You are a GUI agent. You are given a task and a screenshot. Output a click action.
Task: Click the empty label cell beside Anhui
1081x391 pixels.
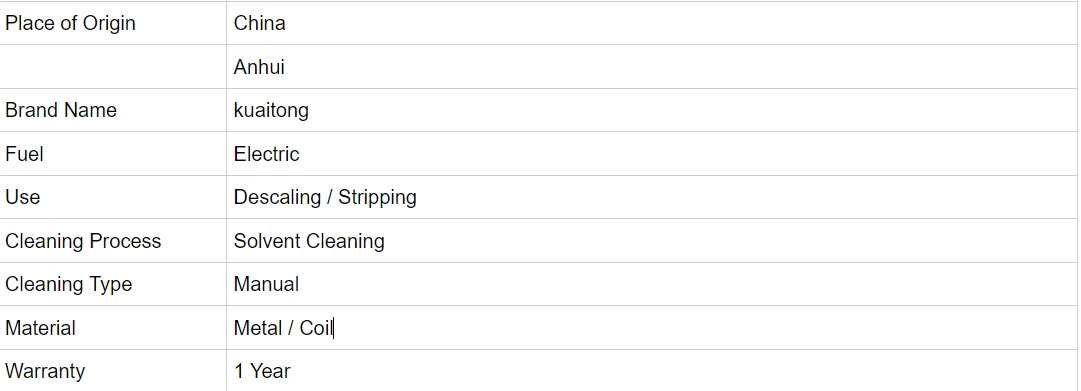[x=113, y=67]
